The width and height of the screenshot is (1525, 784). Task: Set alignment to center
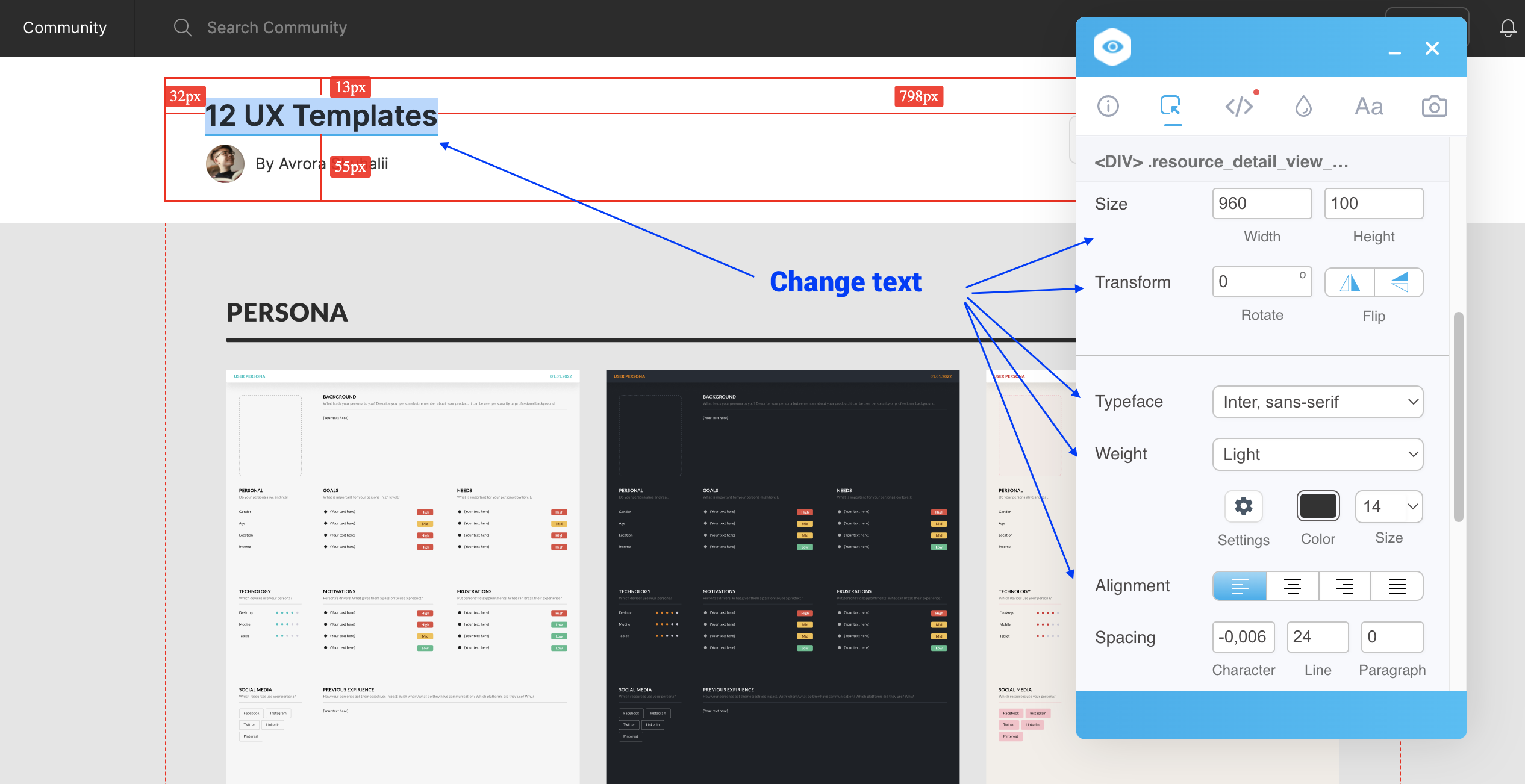1292,586
